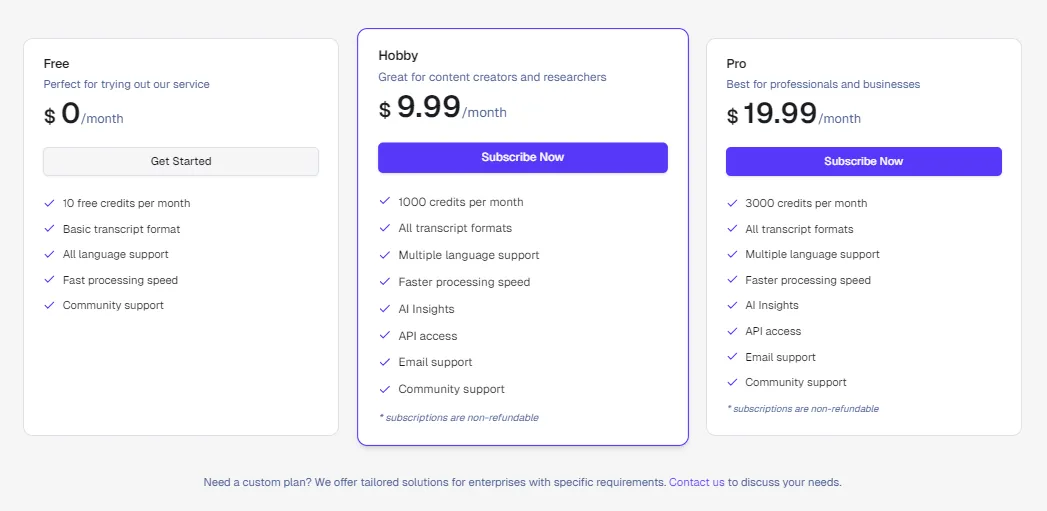
Task: Click checkmark beside Pro Faster processing speed
Action: [732, 279]
